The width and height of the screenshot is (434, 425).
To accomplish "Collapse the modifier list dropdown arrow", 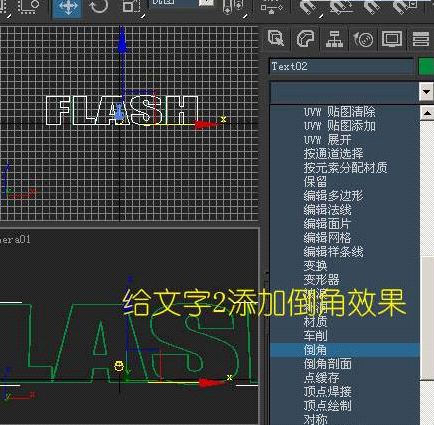I will point(426,91).
